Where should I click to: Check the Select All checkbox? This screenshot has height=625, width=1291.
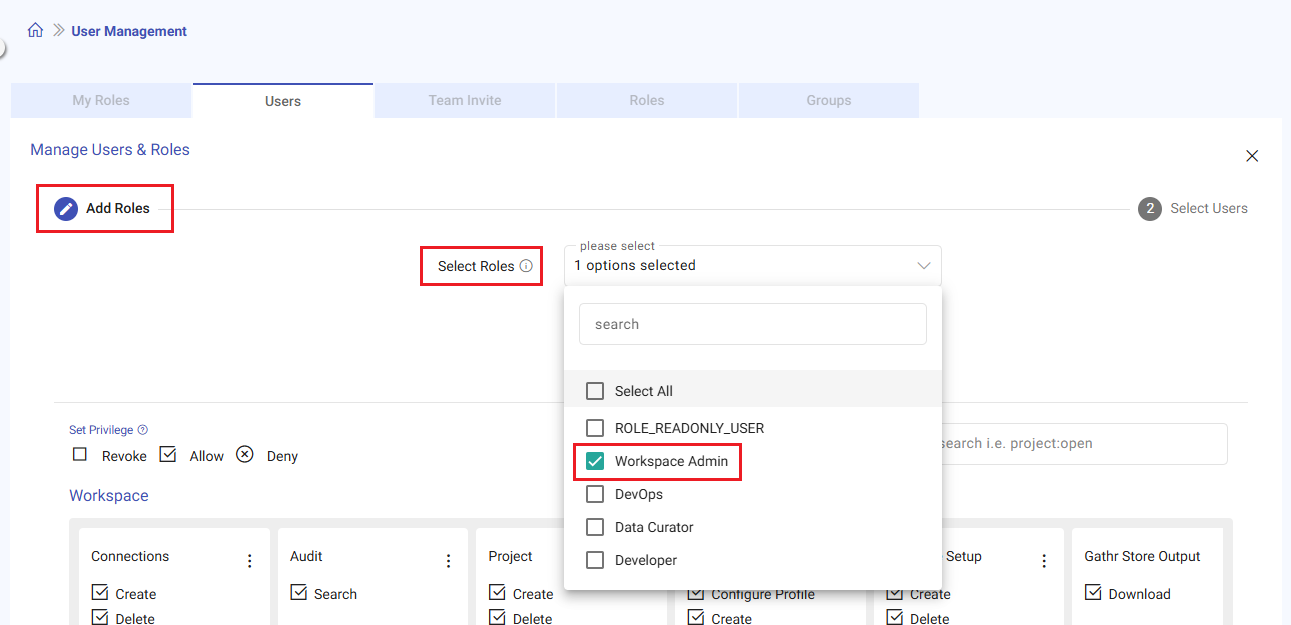[595, 391]
